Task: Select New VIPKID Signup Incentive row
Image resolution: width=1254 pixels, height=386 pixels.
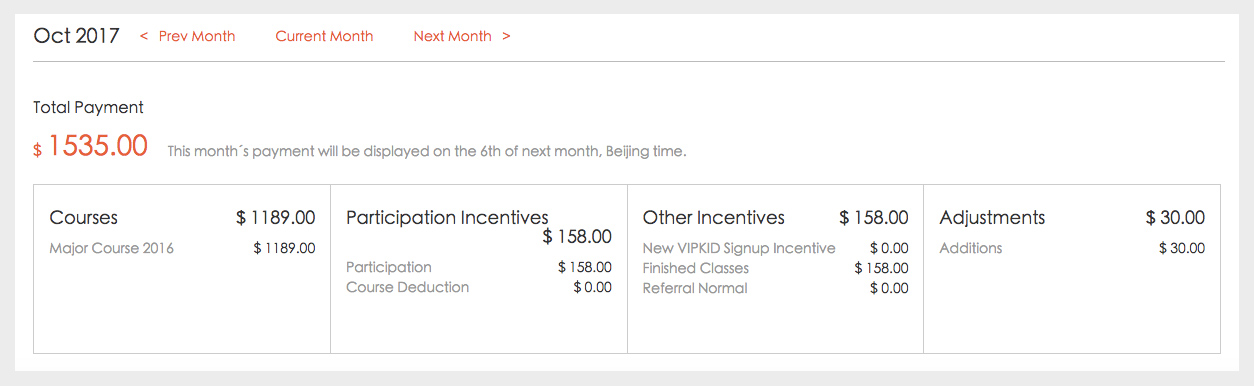Action: click(x=775, y=248)
